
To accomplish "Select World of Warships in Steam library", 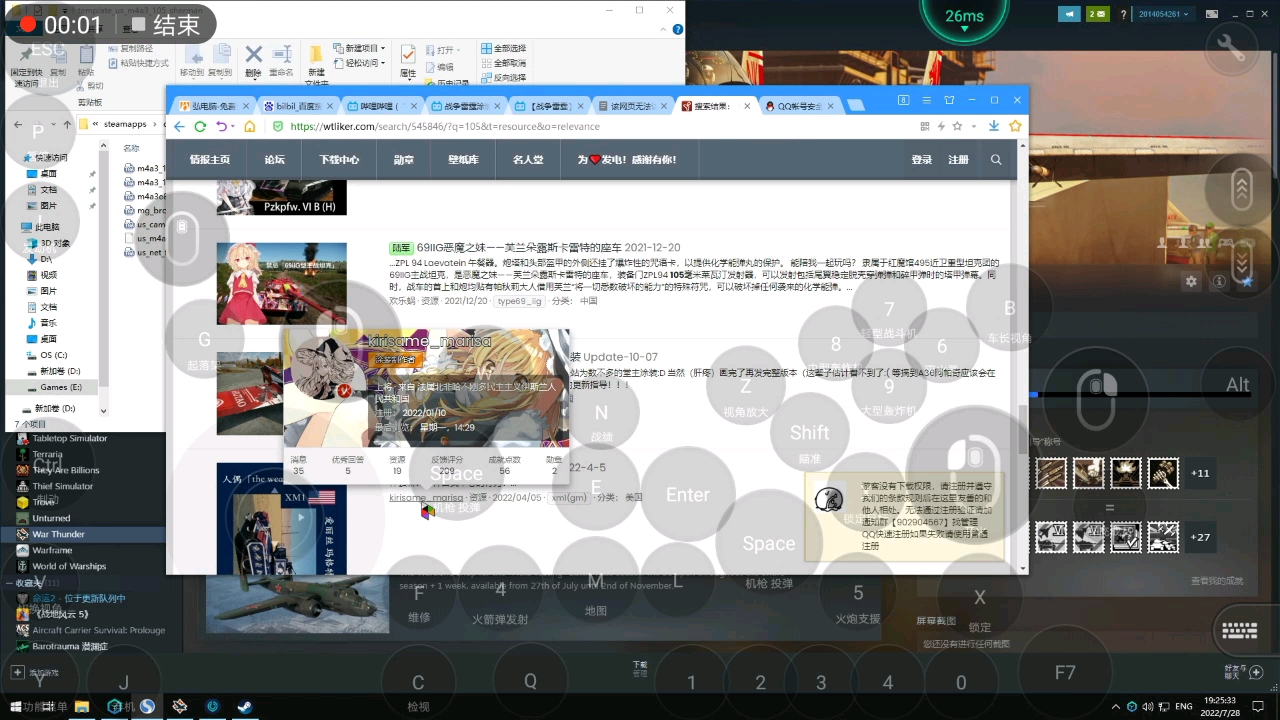I will coord(83,566).
